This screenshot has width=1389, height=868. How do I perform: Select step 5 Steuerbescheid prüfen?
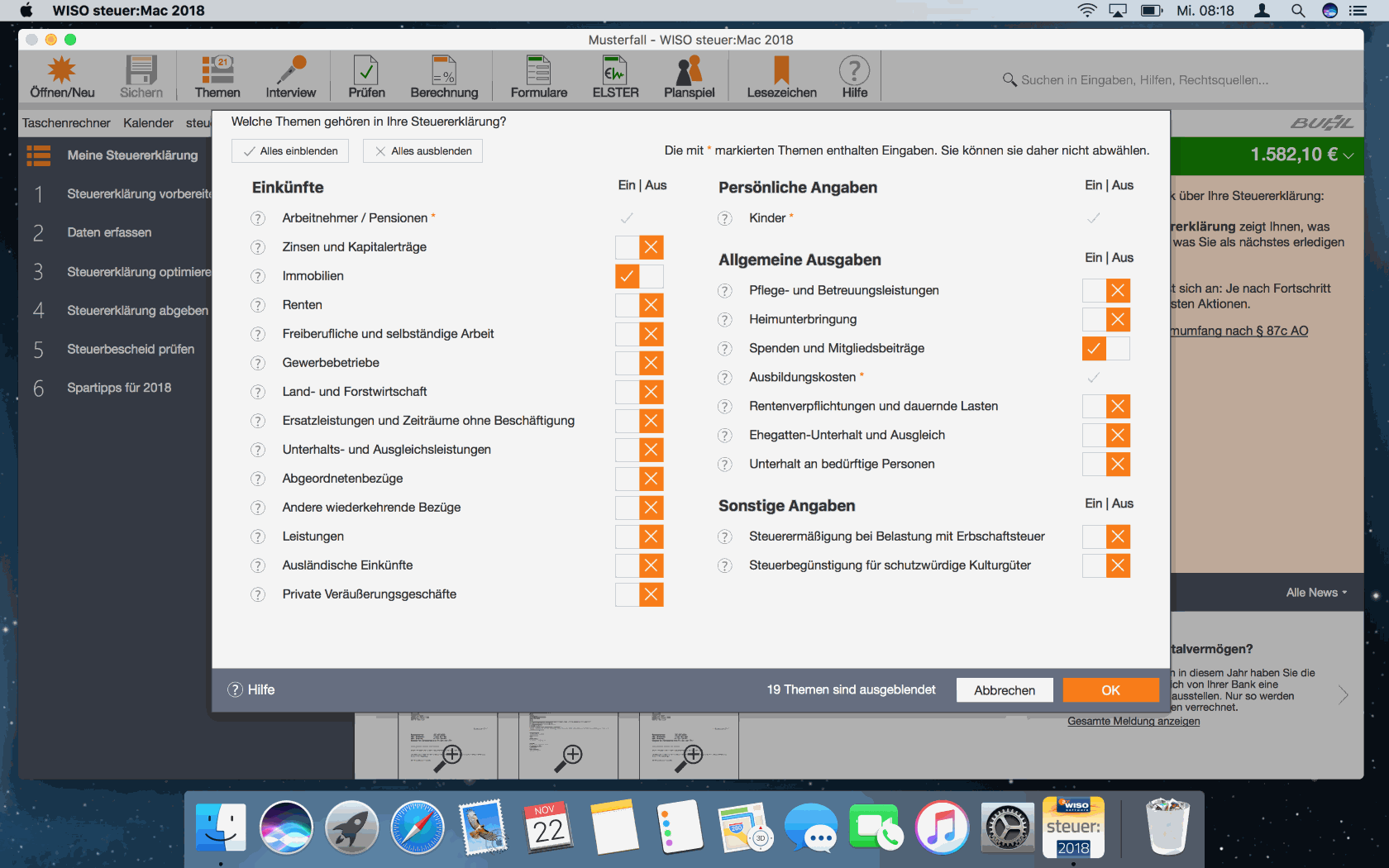(115, 350)
